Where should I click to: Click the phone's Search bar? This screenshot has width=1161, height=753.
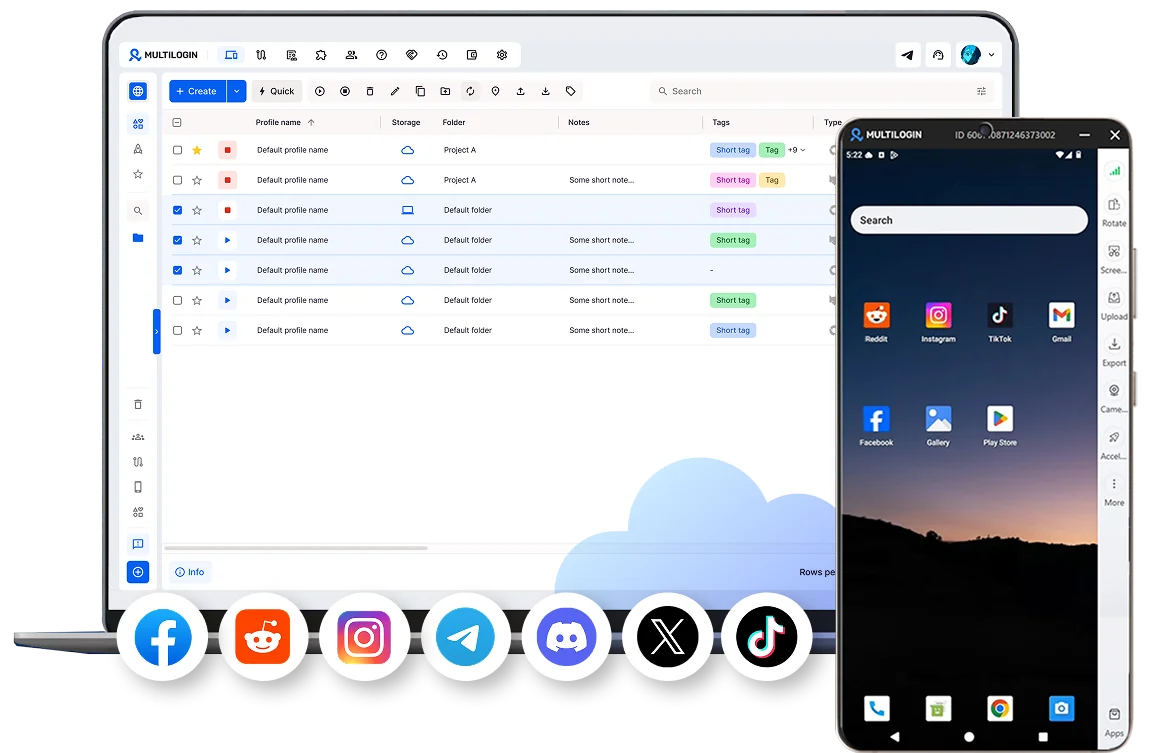pyautogui.click(x=968, y=220)
